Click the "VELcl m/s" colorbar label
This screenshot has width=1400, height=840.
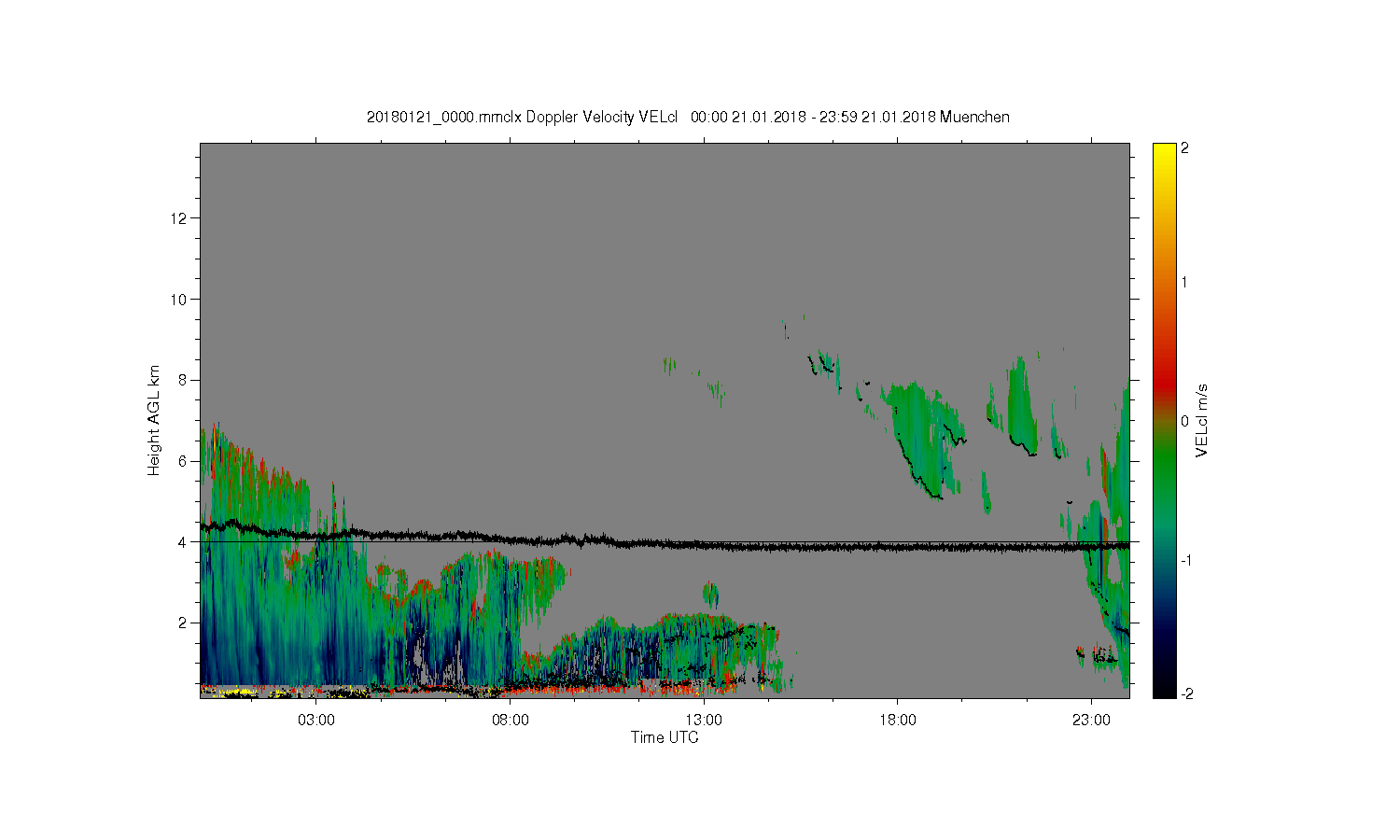[1202, 420]
